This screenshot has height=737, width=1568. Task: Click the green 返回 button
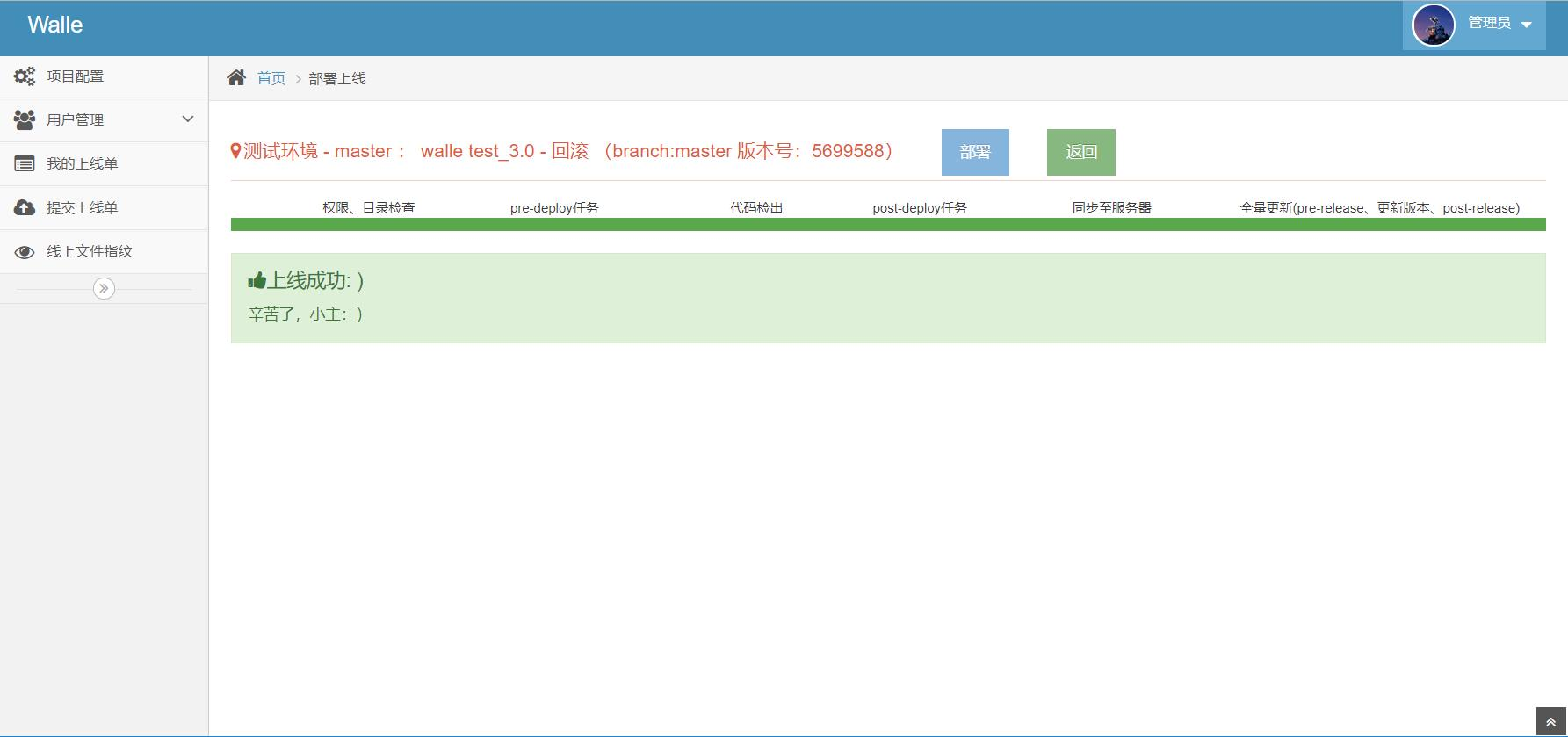[x=1081, y=152]
